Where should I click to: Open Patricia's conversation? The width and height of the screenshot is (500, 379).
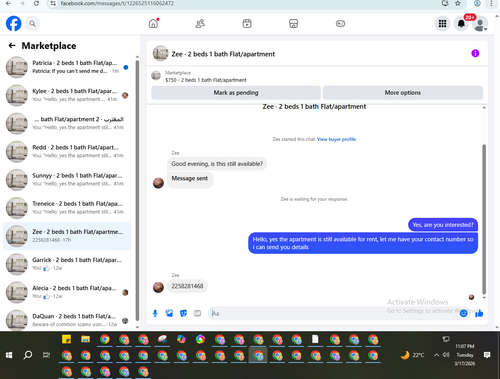coord(67,67)
